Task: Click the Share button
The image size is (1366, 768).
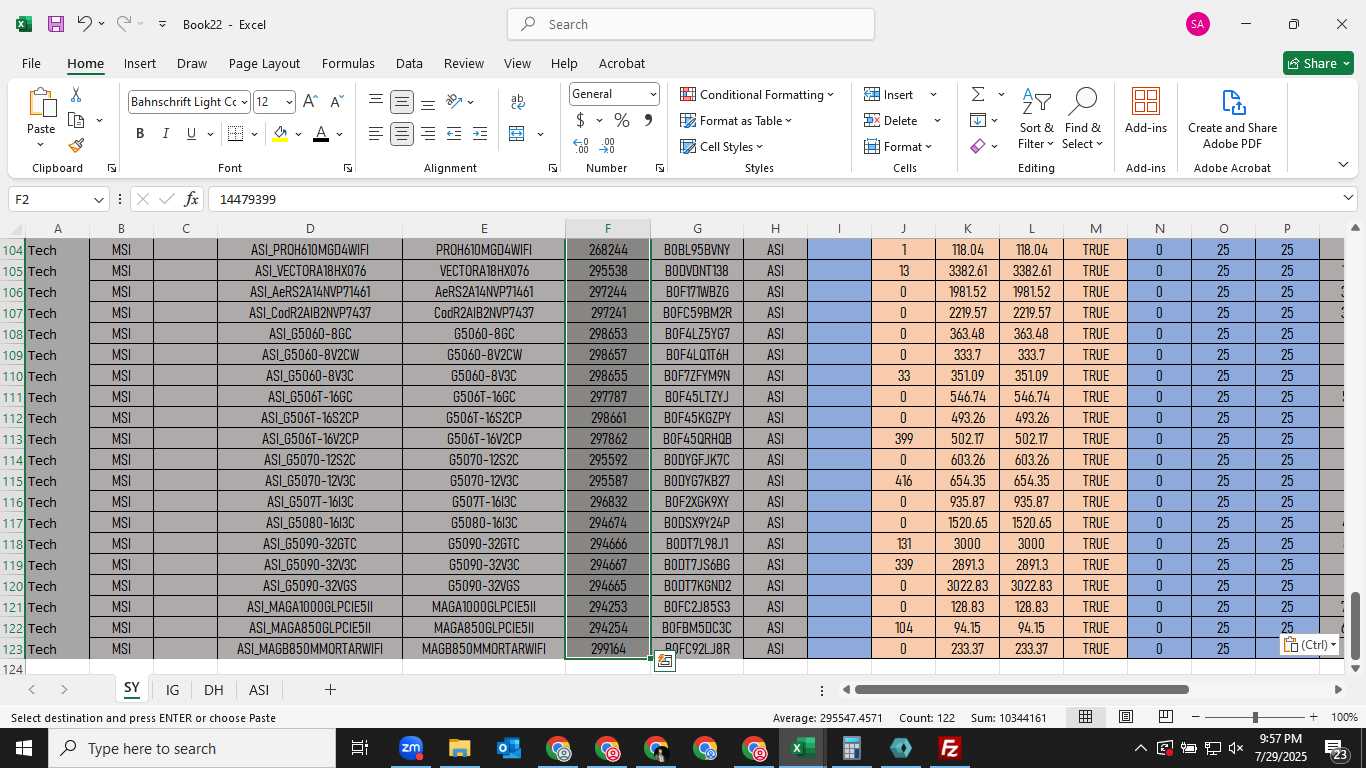Action: coord(1318,63)
